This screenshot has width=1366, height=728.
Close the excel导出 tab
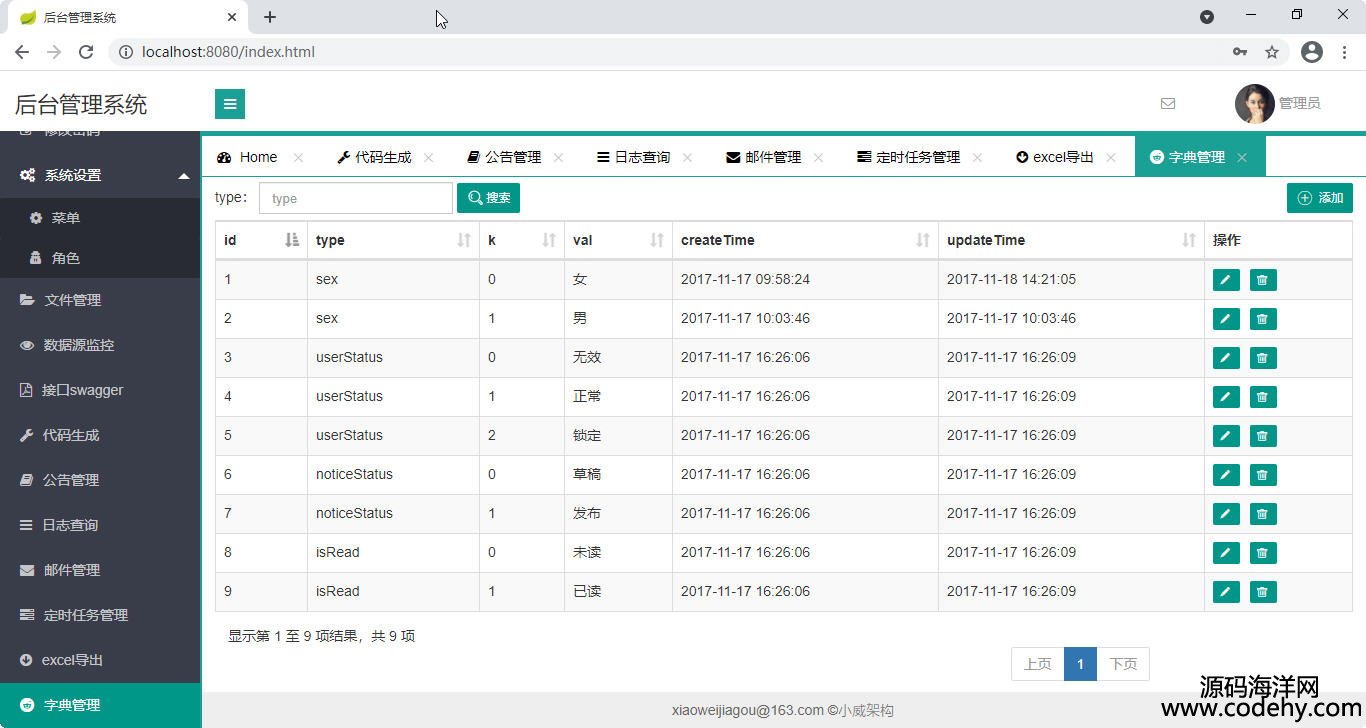pyautogui.click(x=1111, y=158)
